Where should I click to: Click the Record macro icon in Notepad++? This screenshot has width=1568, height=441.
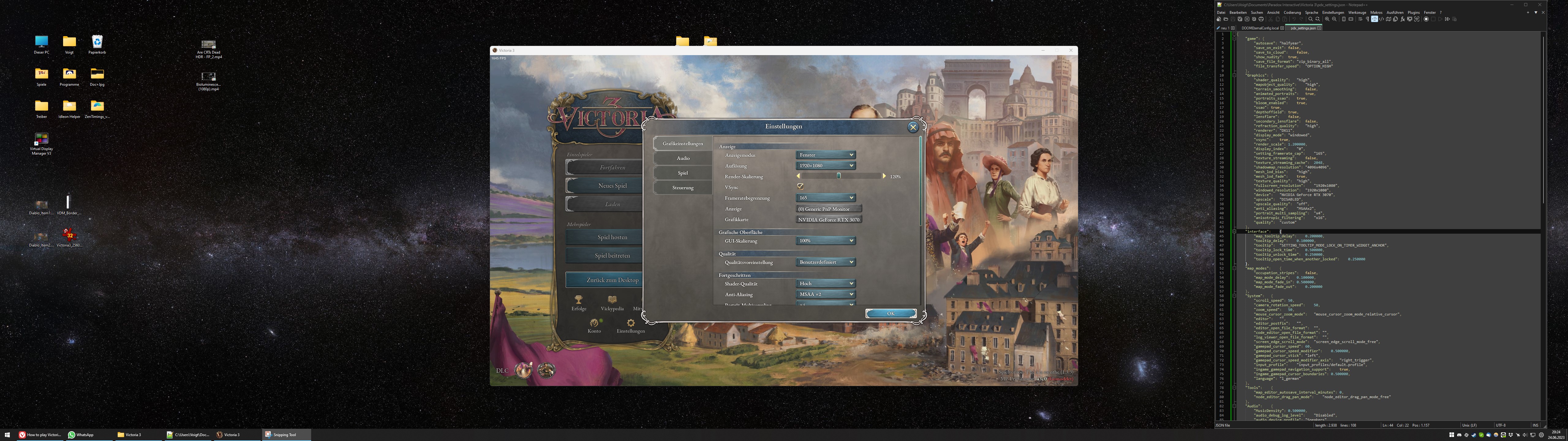[x=1426, y=20]
